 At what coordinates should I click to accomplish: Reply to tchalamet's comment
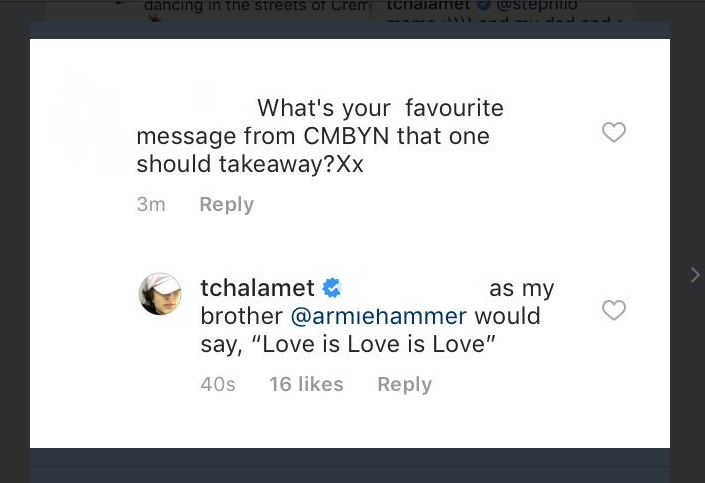(404, 384)
